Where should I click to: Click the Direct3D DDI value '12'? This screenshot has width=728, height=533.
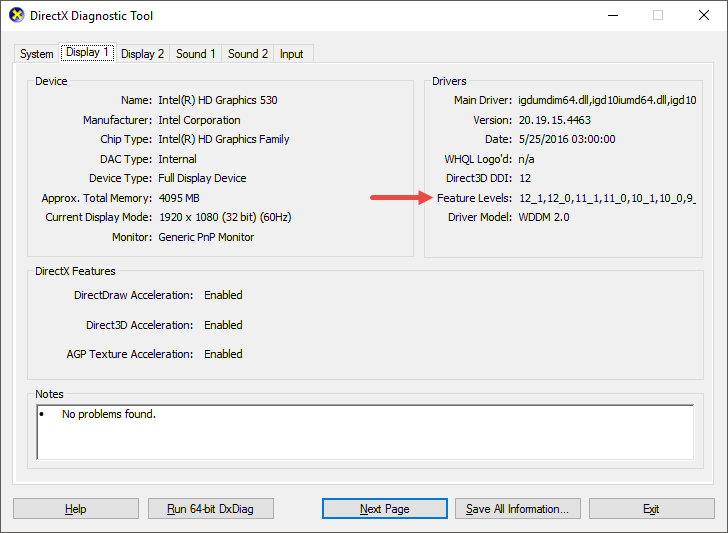tap(525, 178)
